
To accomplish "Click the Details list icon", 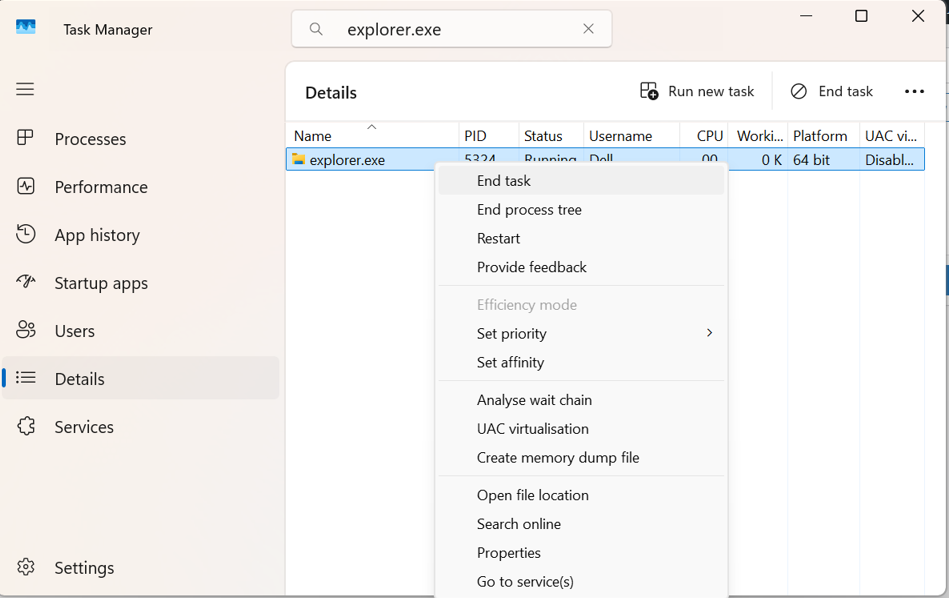I will pos(25,378).
